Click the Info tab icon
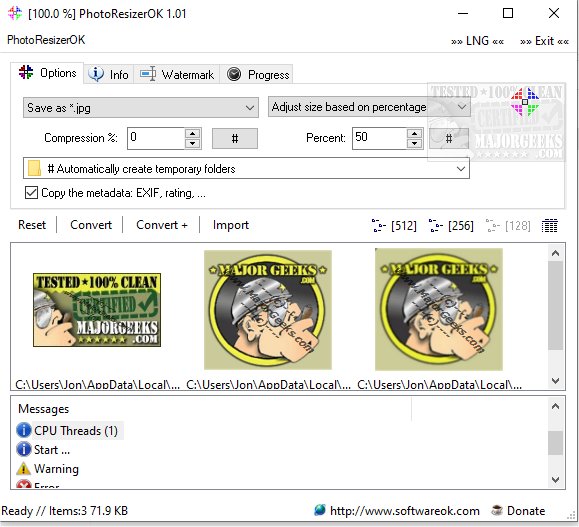 coord(96,74)
